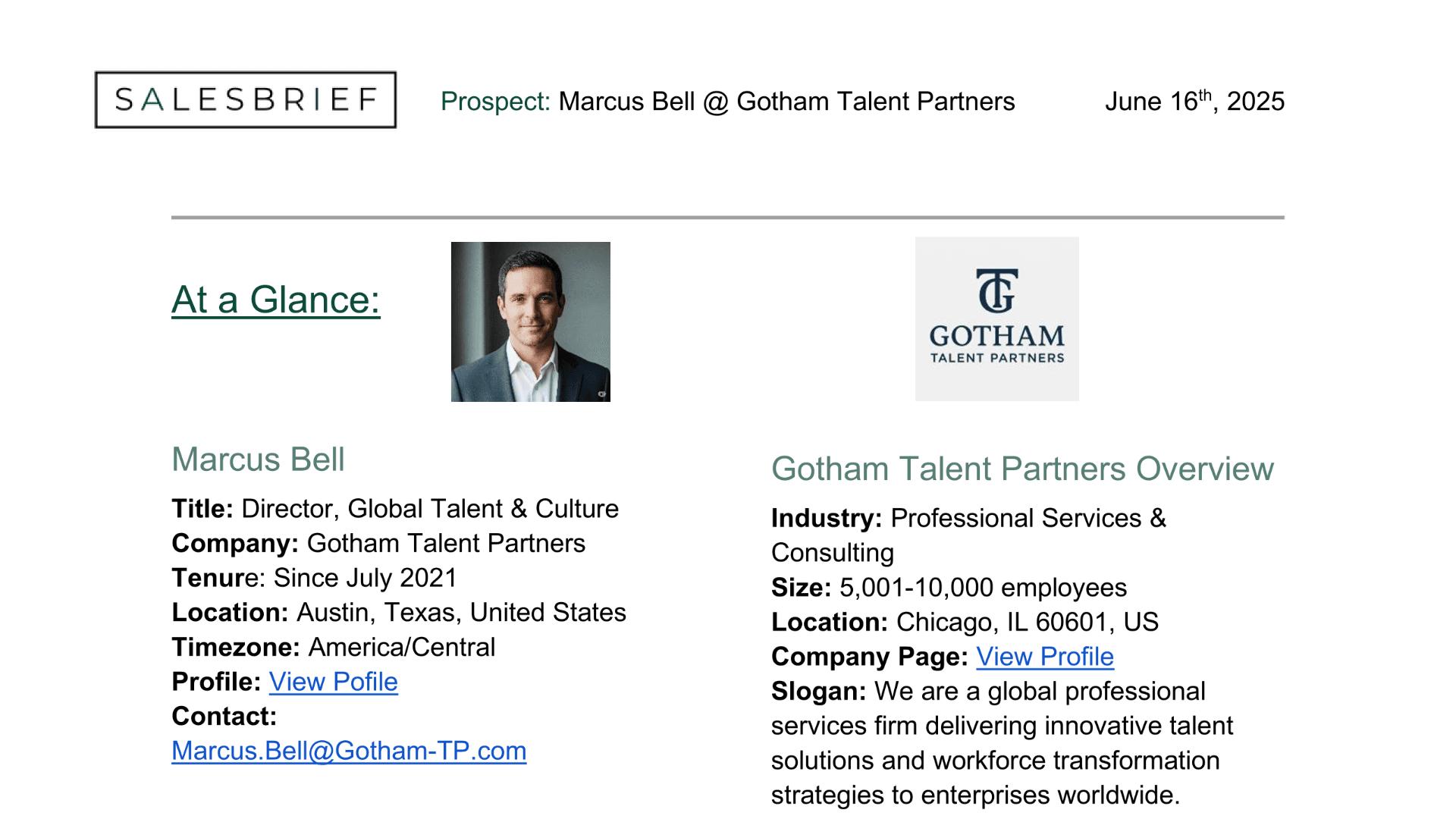Click the Marcus.Bell@Gotham-TP.com email link

coord(349,751)
